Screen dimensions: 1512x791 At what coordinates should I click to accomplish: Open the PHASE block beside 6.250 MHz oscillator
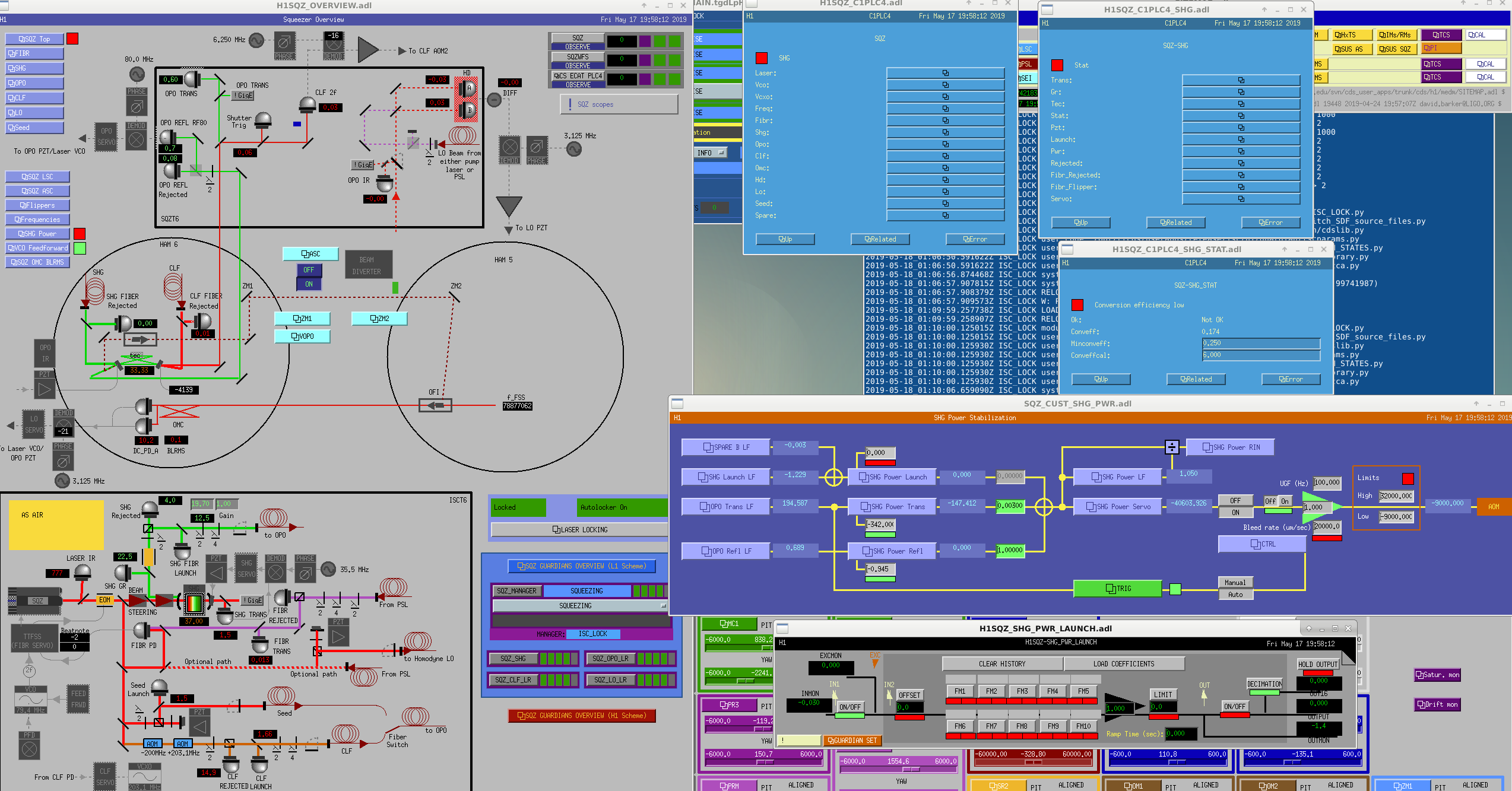click(x=284, y=46)
